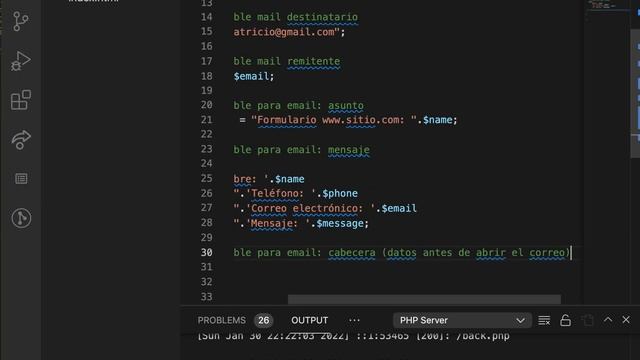Maximize the panel with the up chevron

608,320
